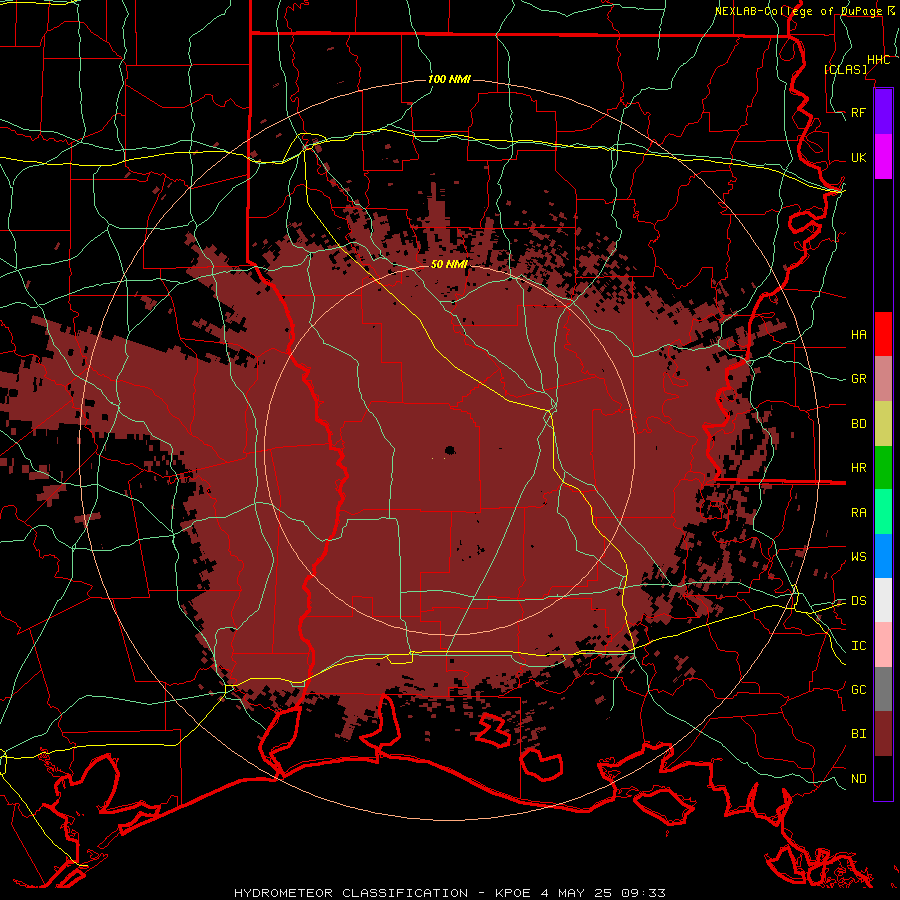
Task: Click the HA legend label text
Action: (x=858, y=334)
